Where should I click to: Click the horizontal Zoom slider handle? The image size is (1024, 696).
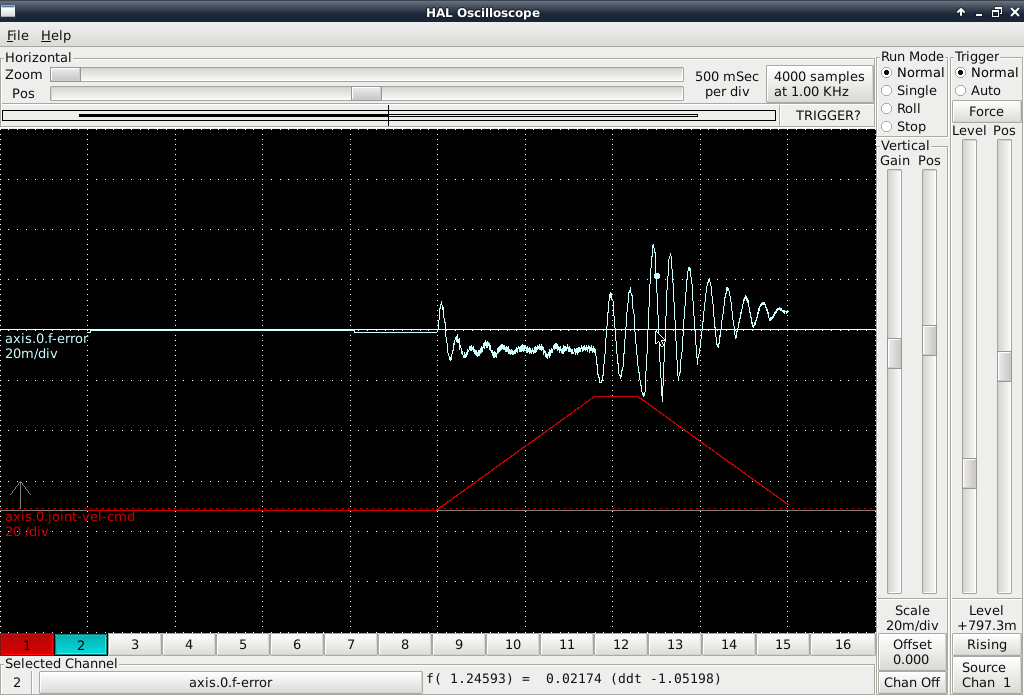coord(66,75)
